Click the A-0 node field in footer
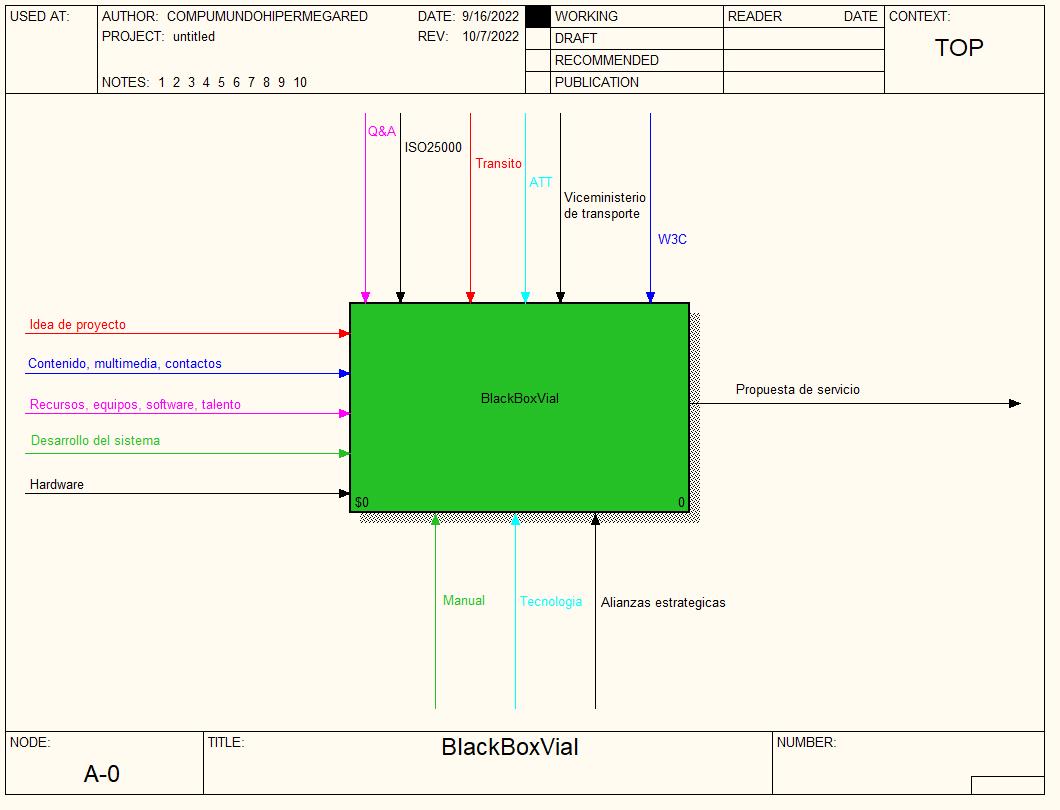 [x=102, y=773]
